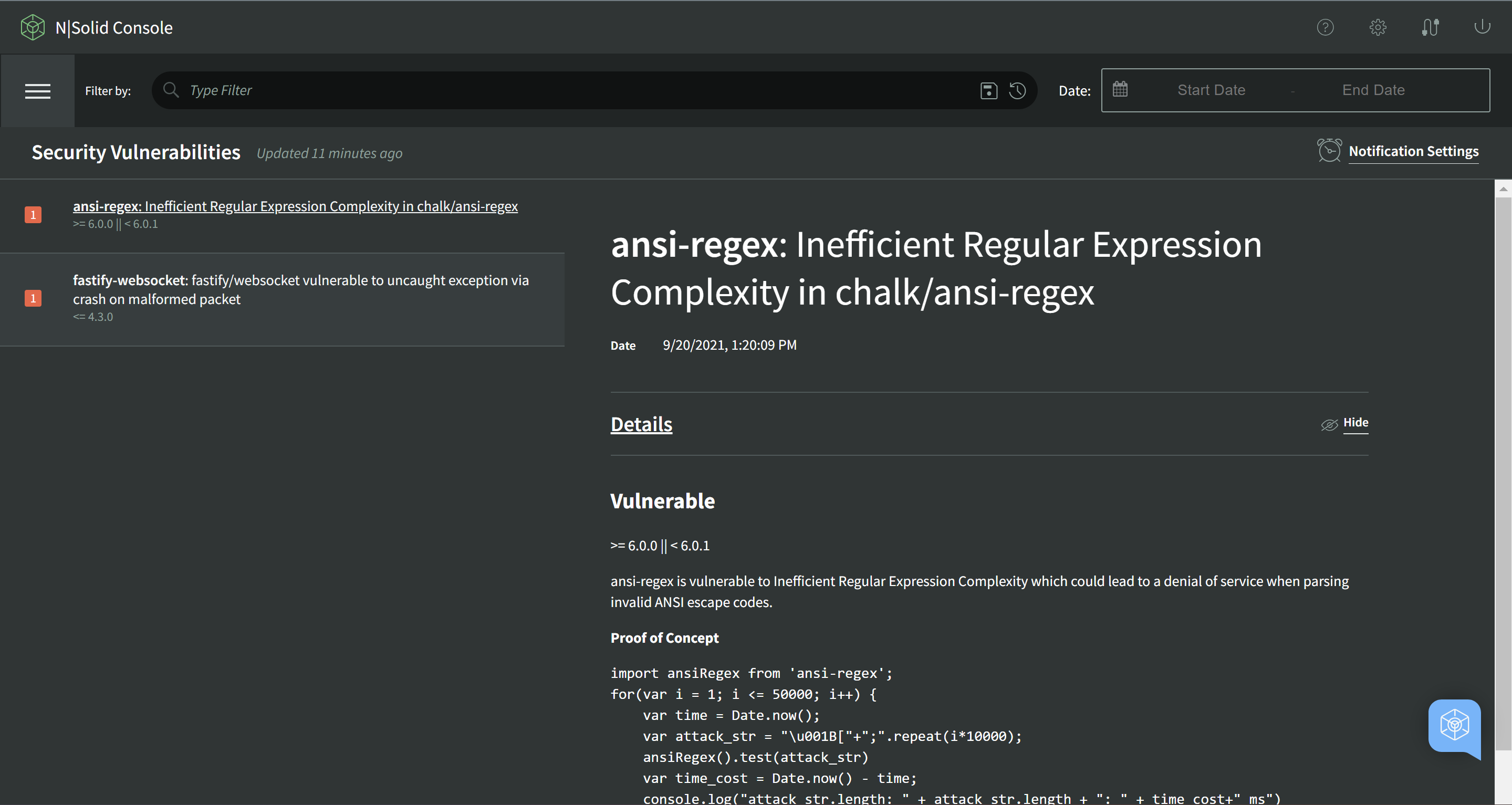Select the End Date field
This screenshot has height=805, width=1512.
[x=1373, y=90]
